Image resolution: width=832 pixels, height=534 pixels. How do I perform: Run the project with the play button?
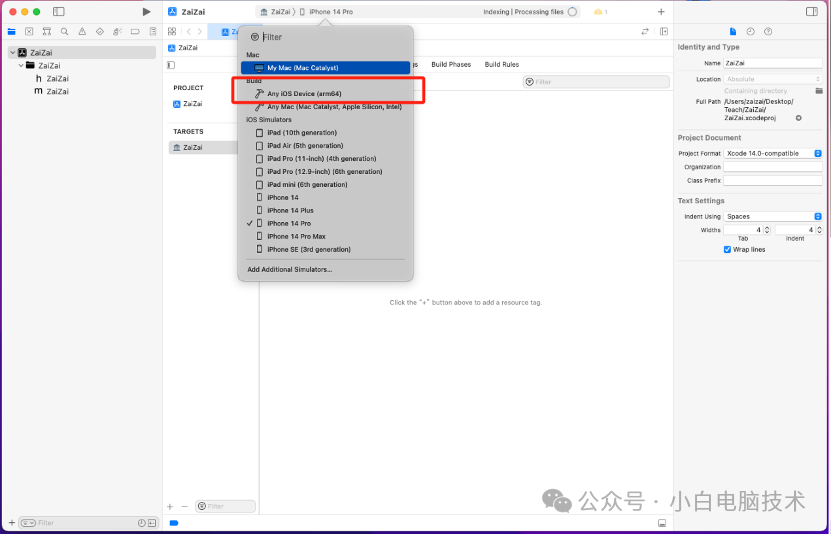pos(146,12)
